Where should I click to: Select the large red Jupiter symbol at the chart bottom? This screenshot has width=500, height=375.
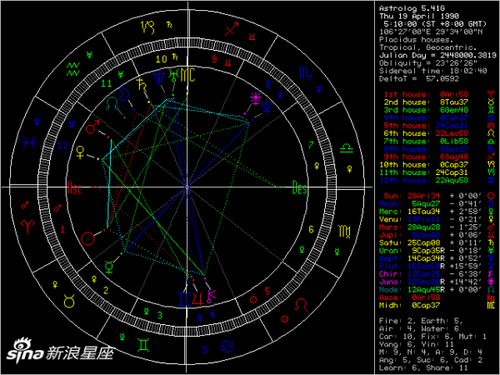197,299
